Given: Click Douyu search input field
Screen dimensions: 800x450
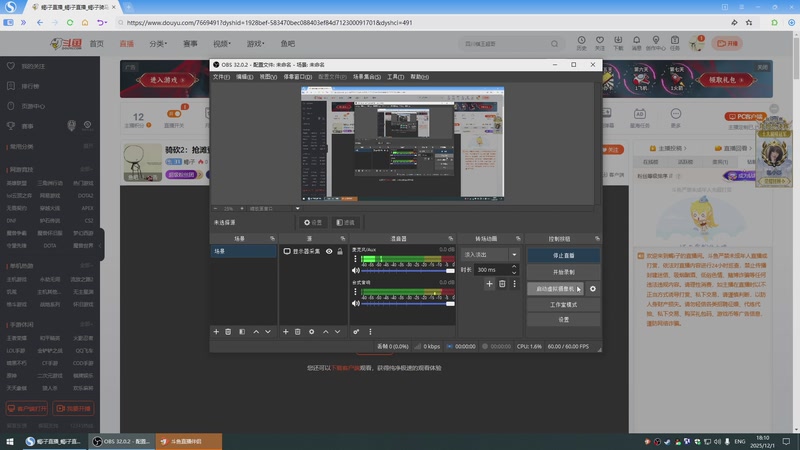Looking at the screenshot, I should pyautogui.click(x=504, y=44).
